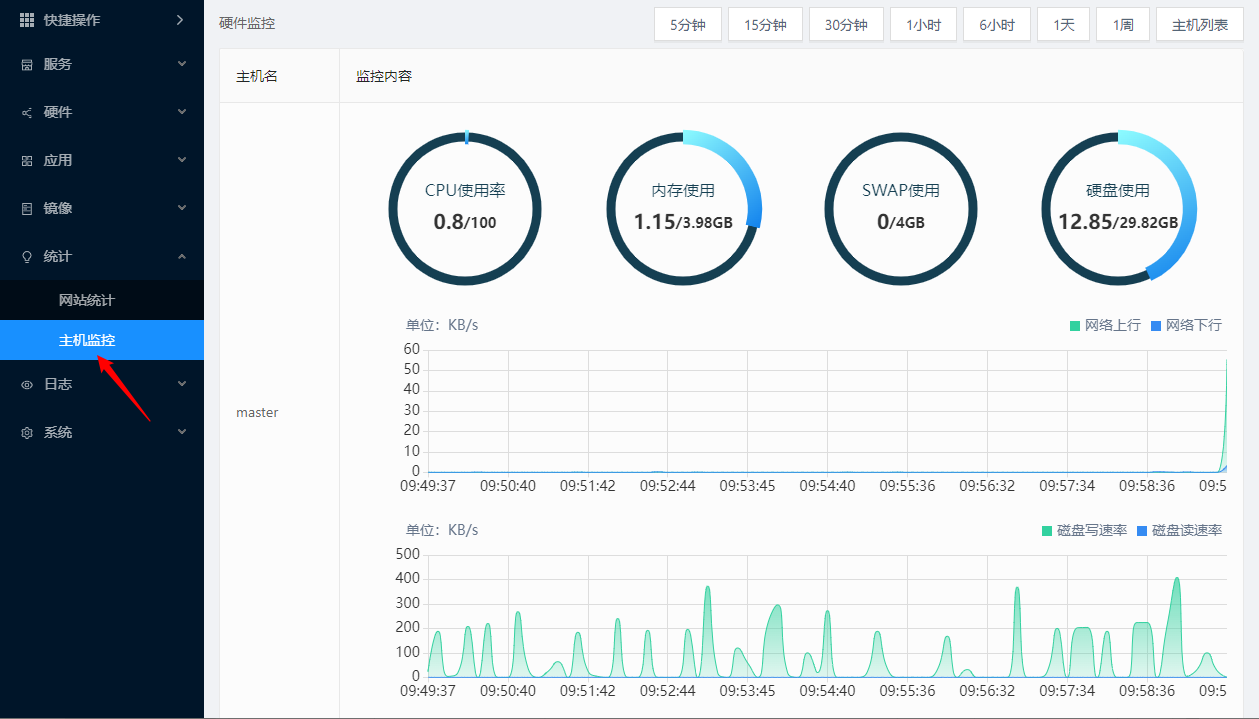Toggle 磁盘读速率 legend series

pyautogui.click(x=1179, y=530)
